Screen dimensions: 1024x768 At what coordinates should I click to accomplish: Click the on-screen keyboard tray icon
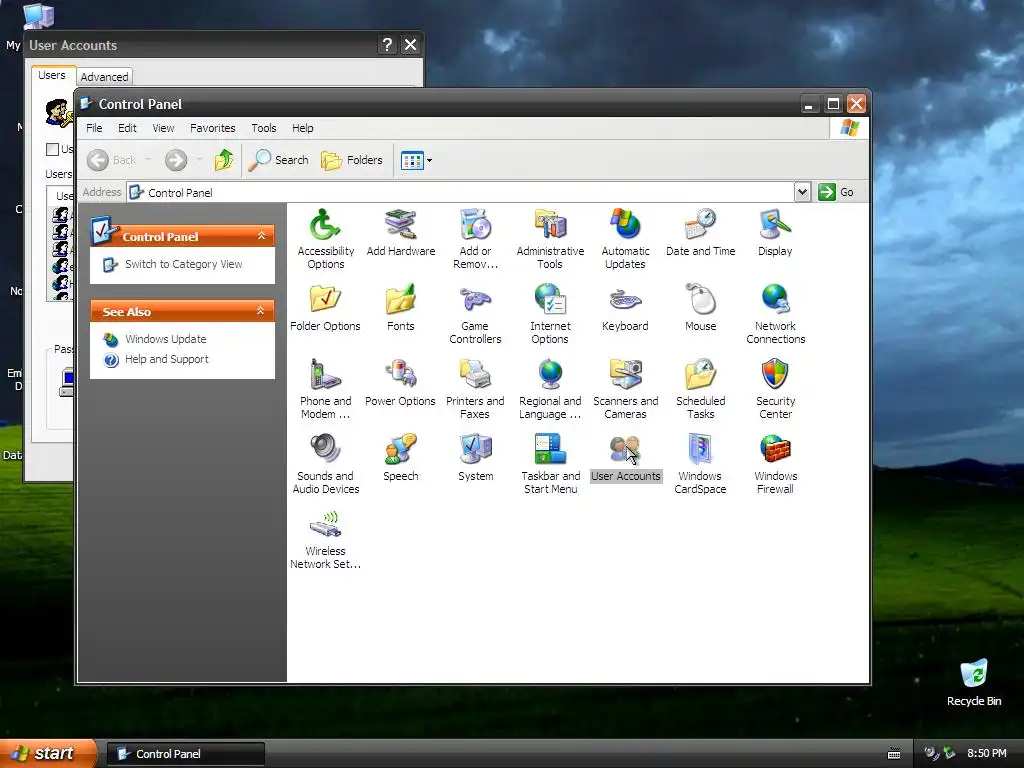click(894, 754)
